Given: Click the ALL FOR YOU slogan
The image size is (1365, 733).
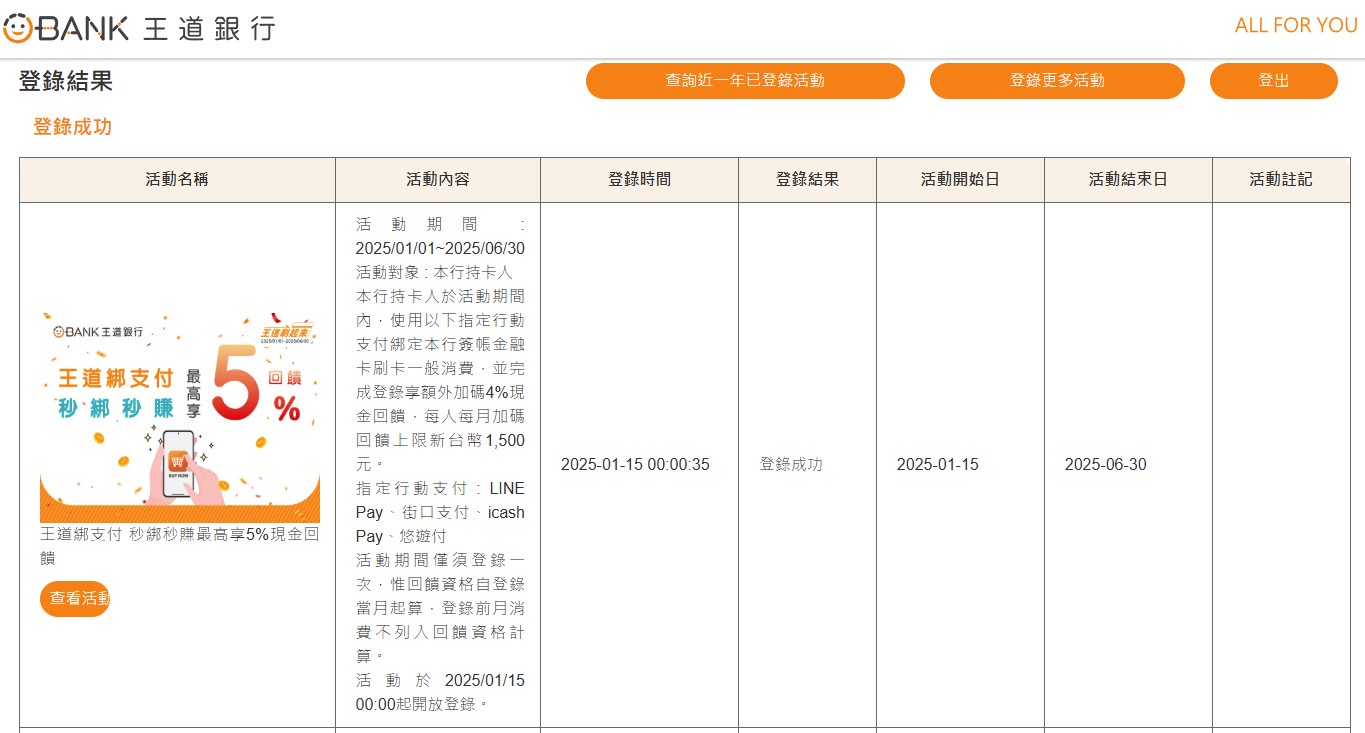Looking at the screenshot, I should (1295, 26).
